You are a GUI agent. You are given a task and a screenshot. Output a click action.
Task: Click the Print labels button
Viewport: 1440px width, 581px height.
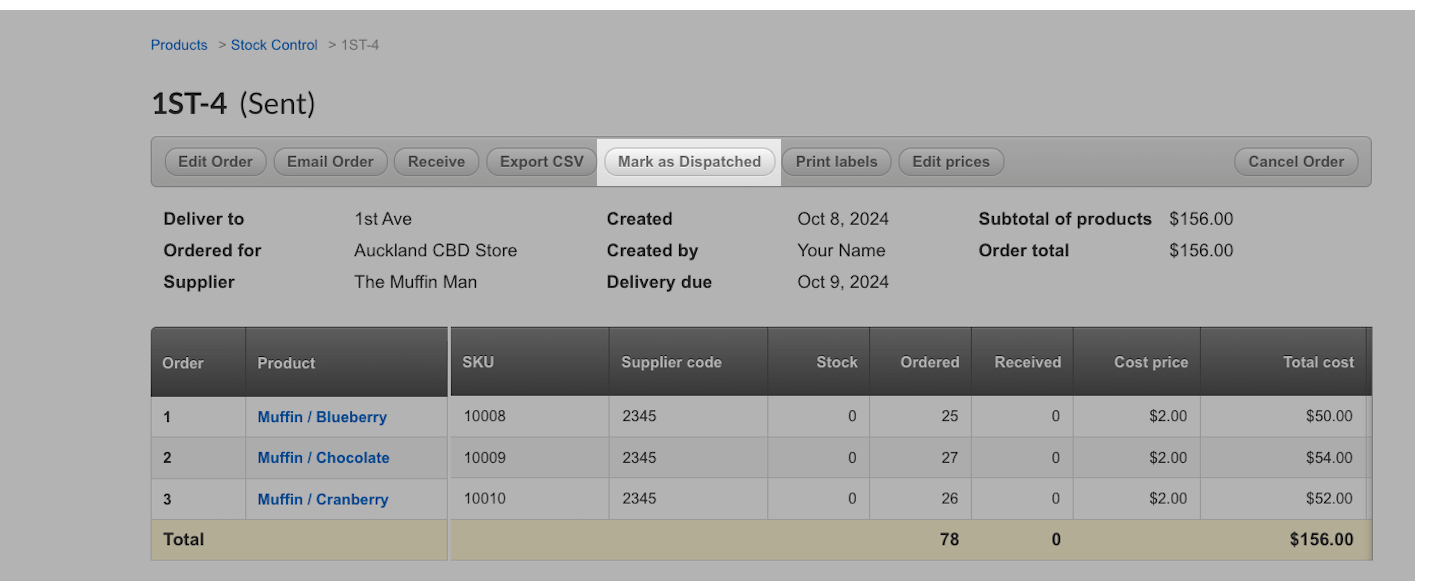click(836, 162)
